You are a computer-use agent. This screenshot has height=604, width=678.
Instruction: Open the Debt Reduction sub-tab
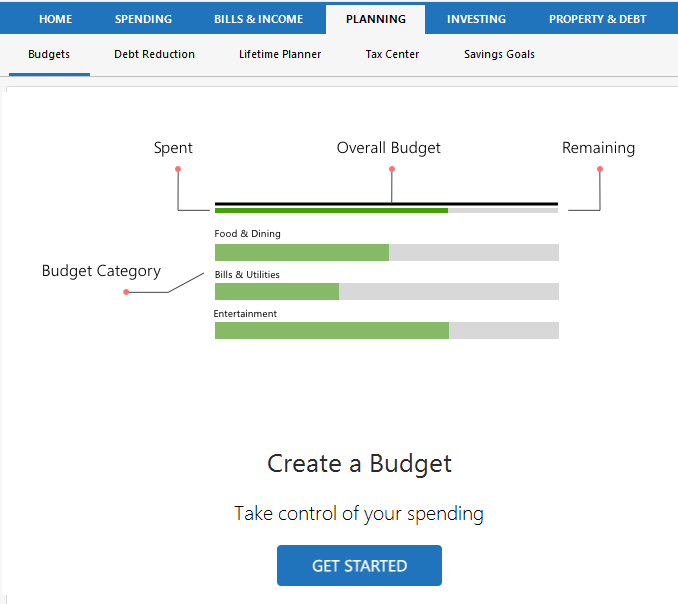coord(154,54)
